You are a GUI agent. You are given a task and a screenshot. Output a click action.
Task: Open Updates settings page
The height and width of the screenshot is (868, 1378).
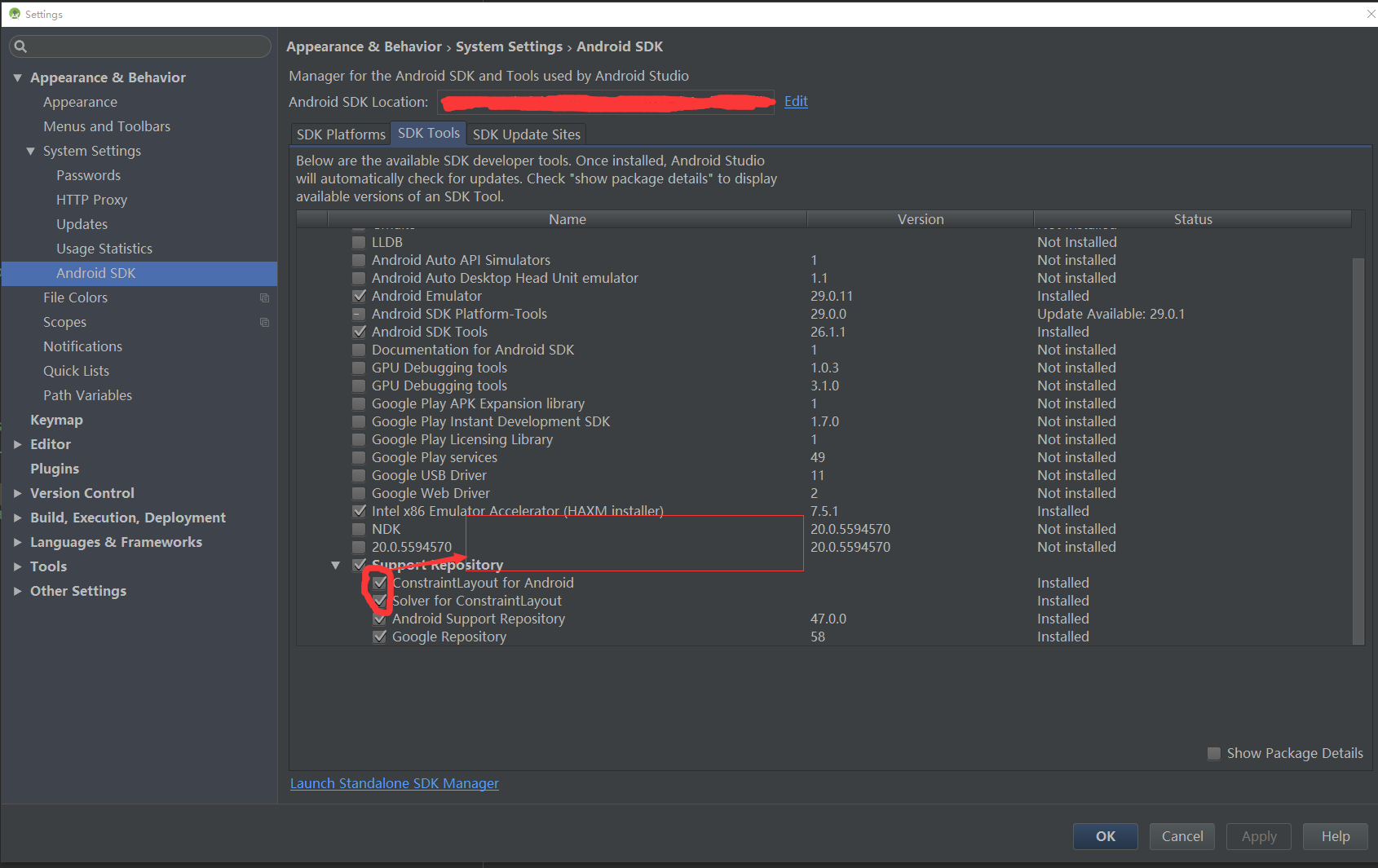(x=82, y=224)
